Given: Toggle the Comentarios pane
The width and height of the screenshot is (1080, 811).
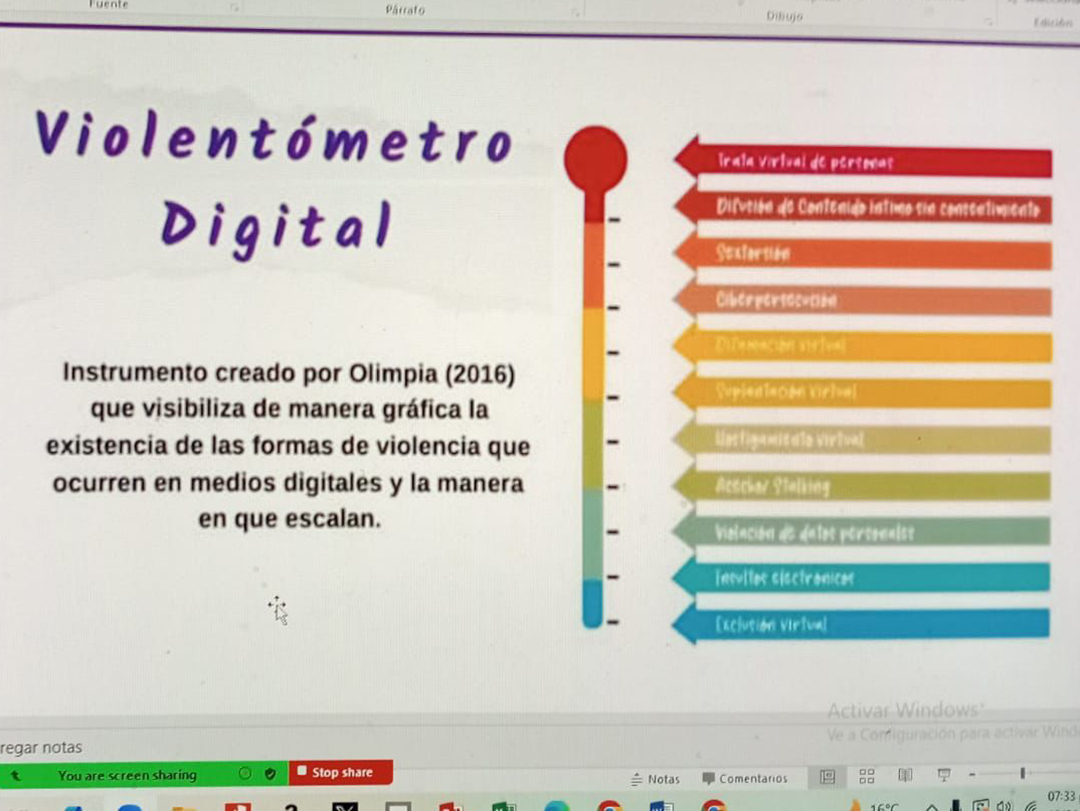Looking at the screenshot, I should 744,778.
